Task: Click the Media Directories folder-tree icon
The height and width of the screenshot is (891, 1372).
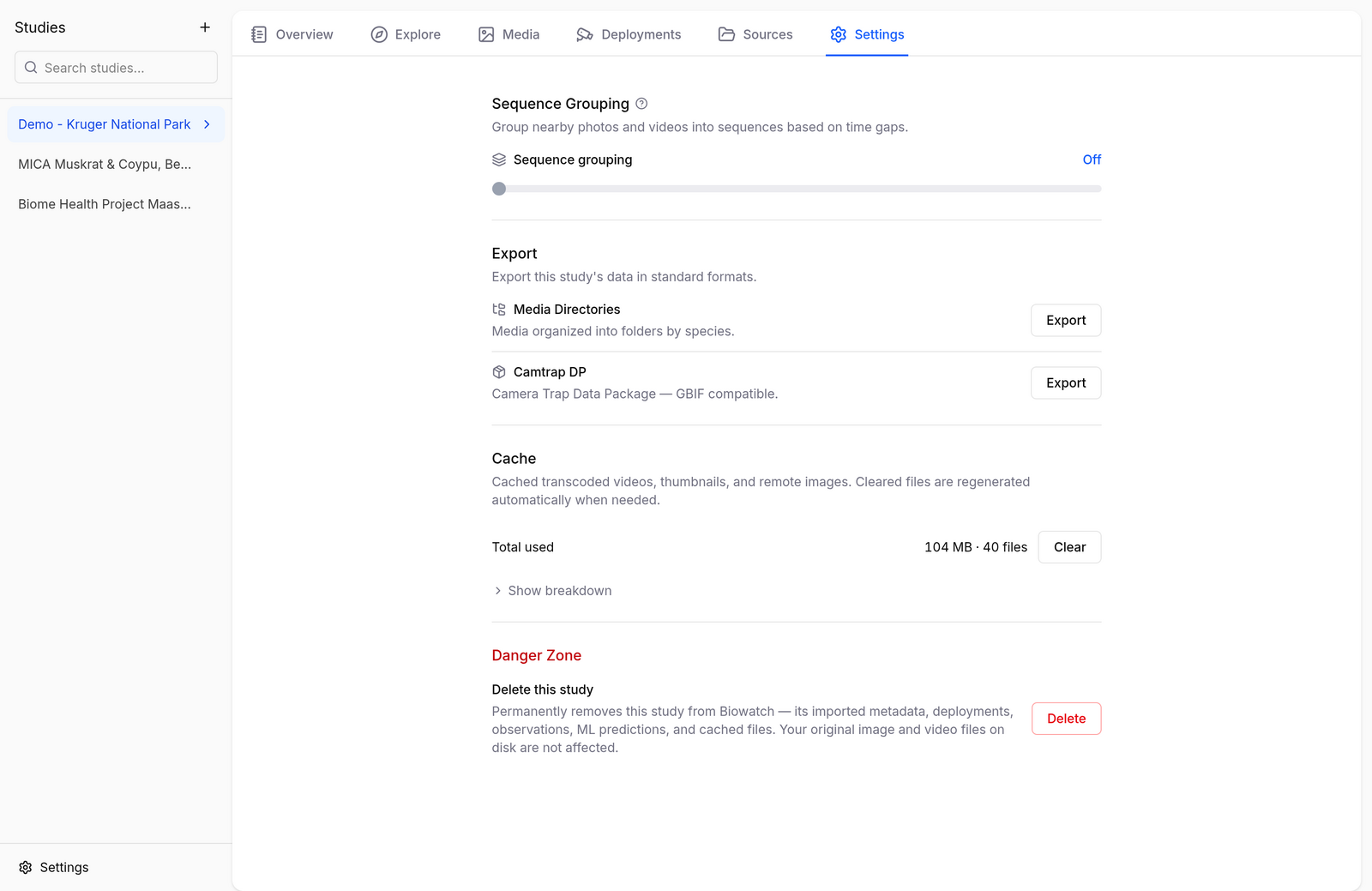Action: point(499,310)
